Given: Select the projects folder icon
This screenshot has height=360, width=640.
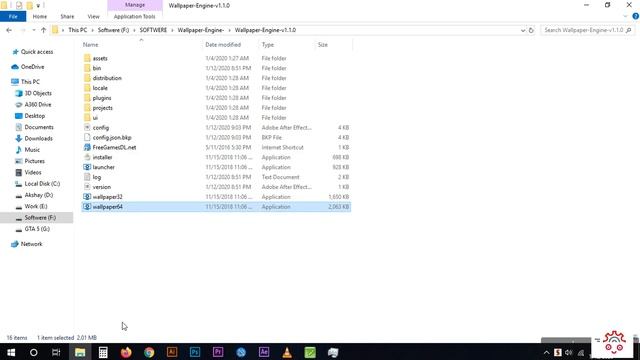Looking at the screenshot, I should tap(87, 108).
